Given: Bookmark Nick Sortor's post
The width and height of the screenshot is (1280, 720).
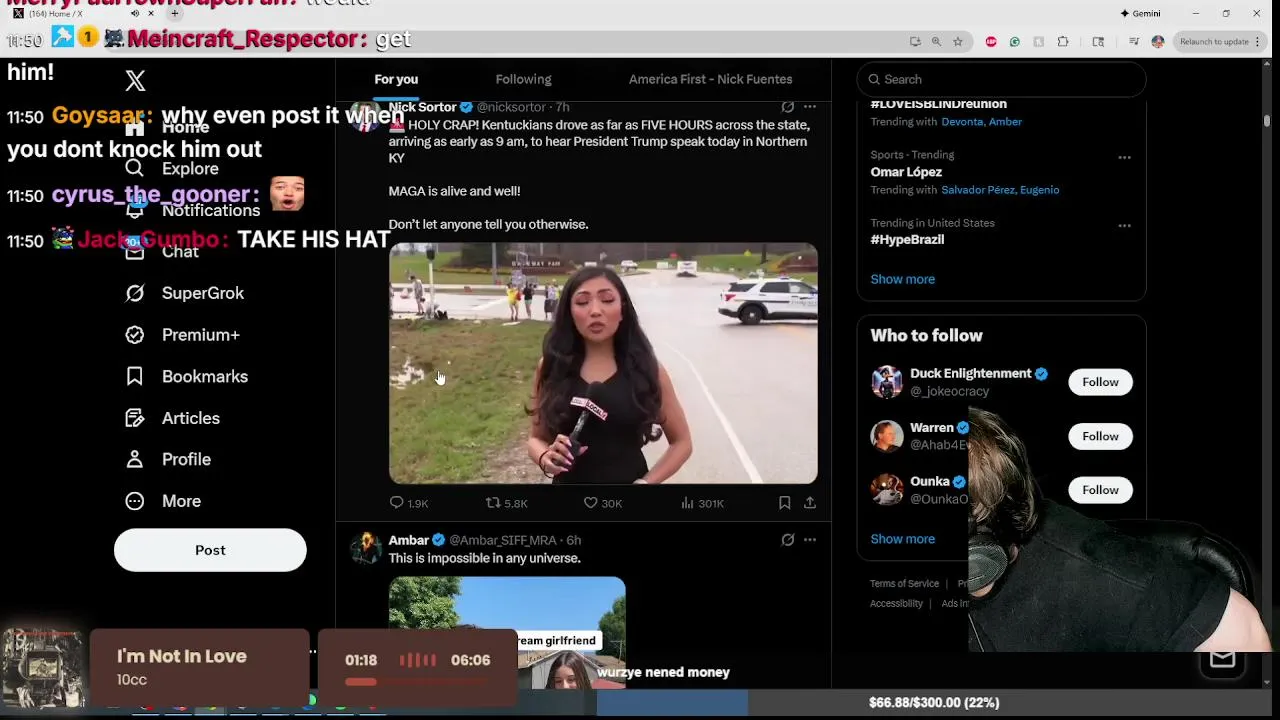Looking at the screenshot, I should (785, 503).
